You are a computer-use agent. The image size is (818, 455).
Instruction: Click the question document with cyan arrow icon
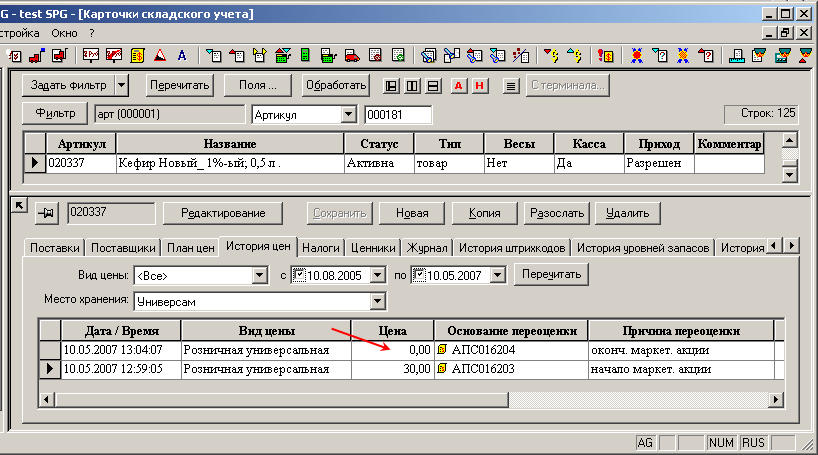[660, 55]
